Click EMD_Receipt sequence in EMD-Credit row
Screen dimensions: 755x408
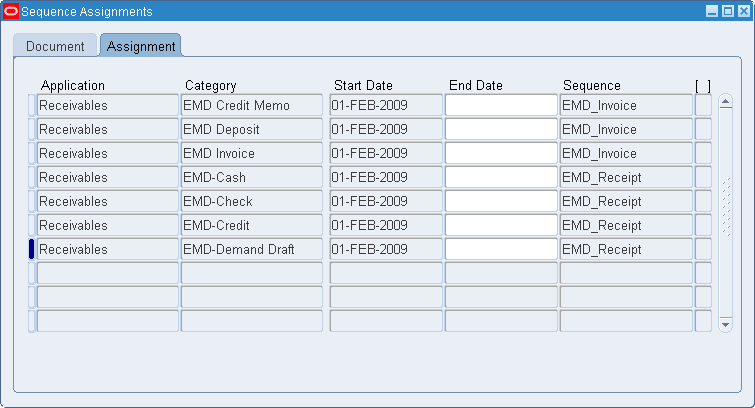(x=626, y=225)
